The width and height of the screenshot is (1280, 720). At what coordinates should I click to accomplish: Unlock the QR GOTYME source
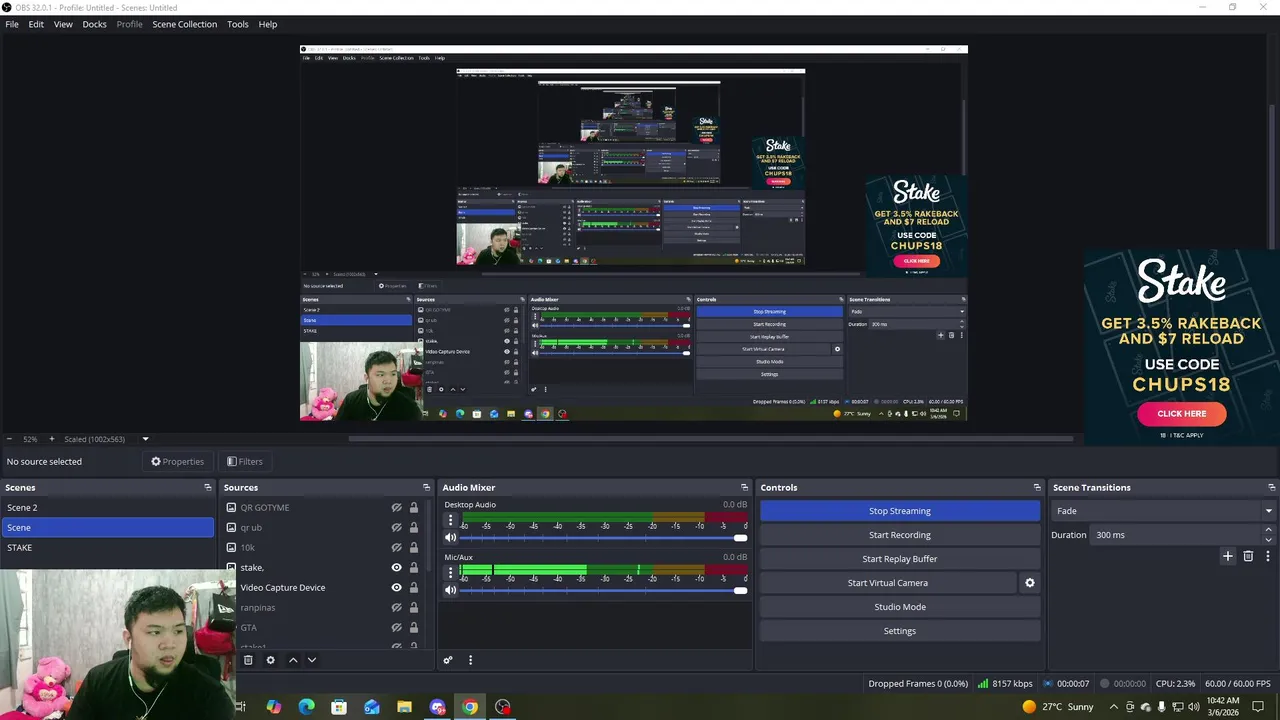413,508
